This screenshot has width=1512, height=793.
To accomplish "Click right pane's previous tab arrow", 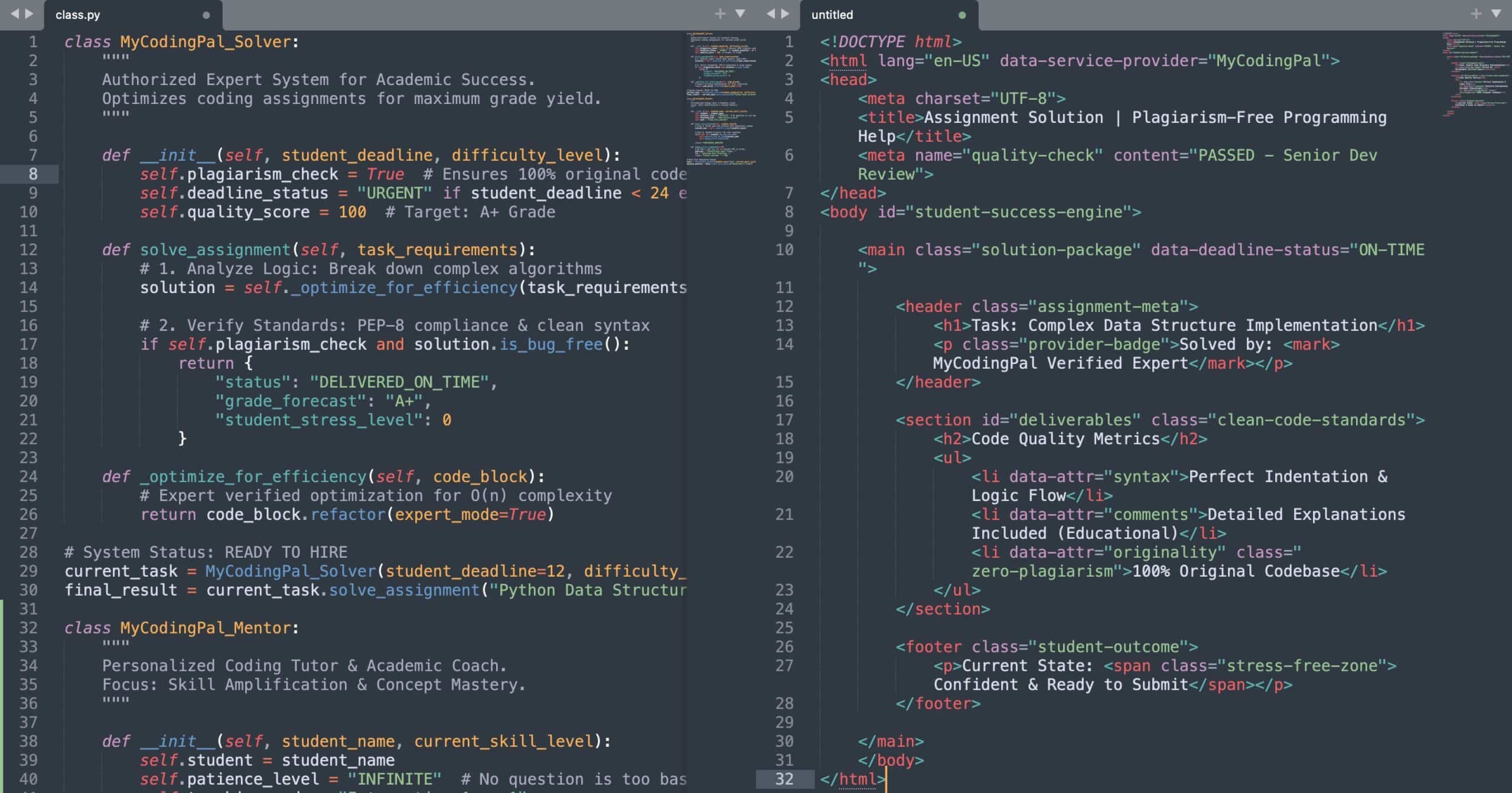I will (x=770, y=14).
